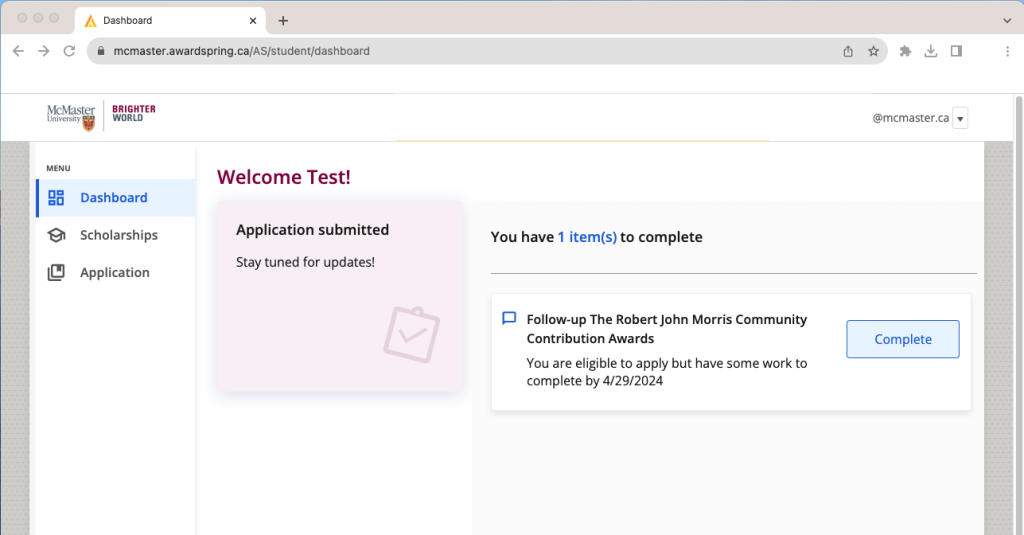
Task: Click the clipboard checkmark icon
Action: coord(411,335)
